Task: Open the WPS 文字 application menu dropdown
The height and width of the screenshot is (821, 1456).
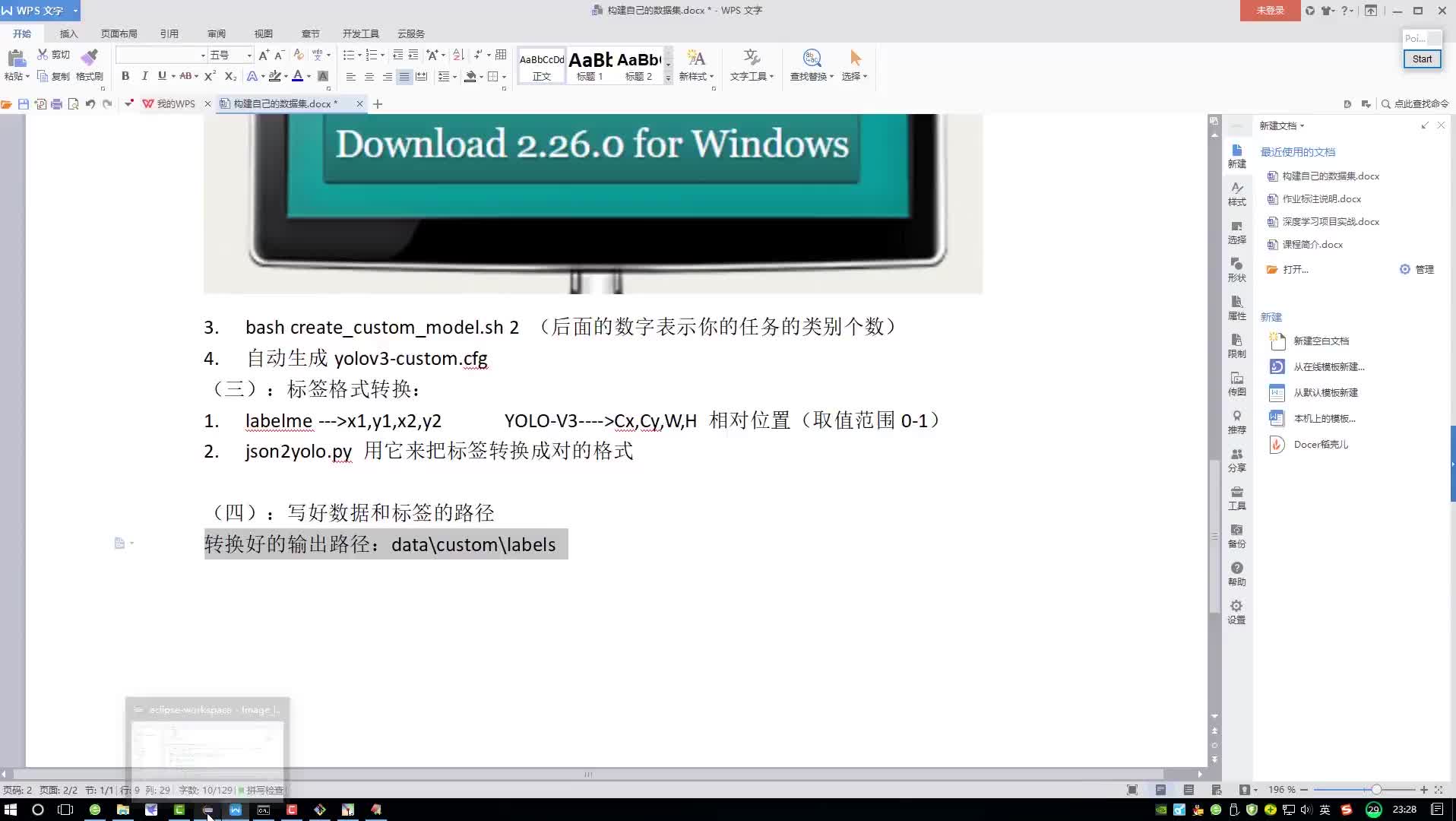Action: tap(75, 11)
